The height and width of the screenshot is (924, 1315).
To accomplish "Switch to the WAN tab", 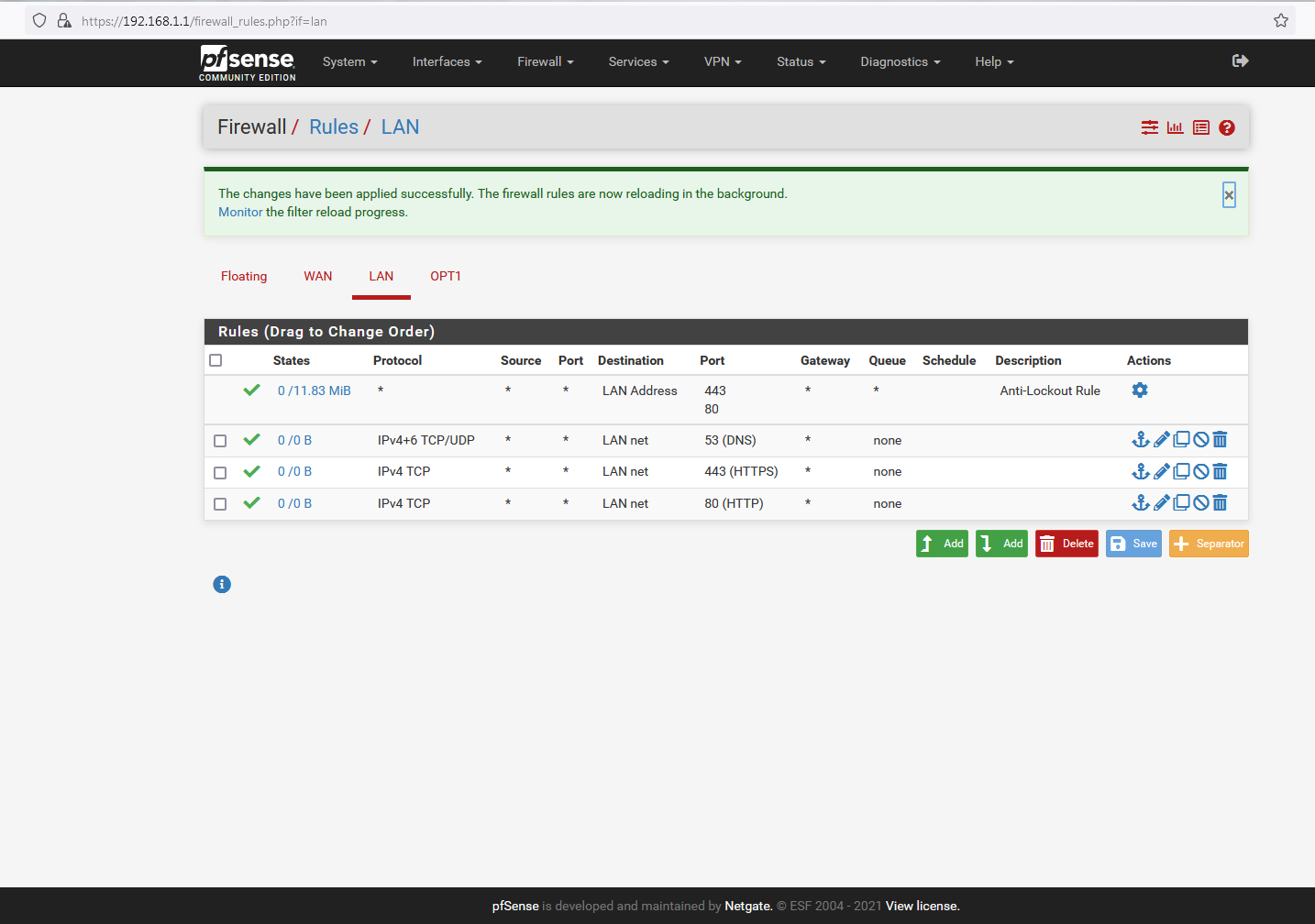I will pos(318,276).
